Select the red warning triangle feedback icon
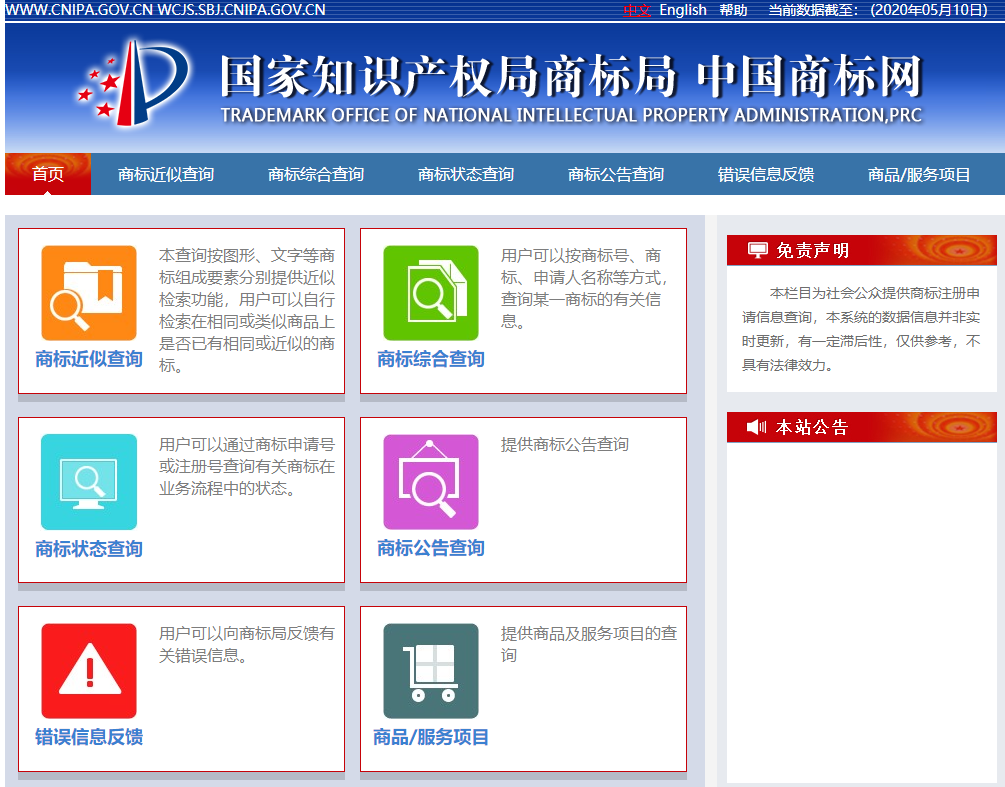1005x787 pixels. 88,671
